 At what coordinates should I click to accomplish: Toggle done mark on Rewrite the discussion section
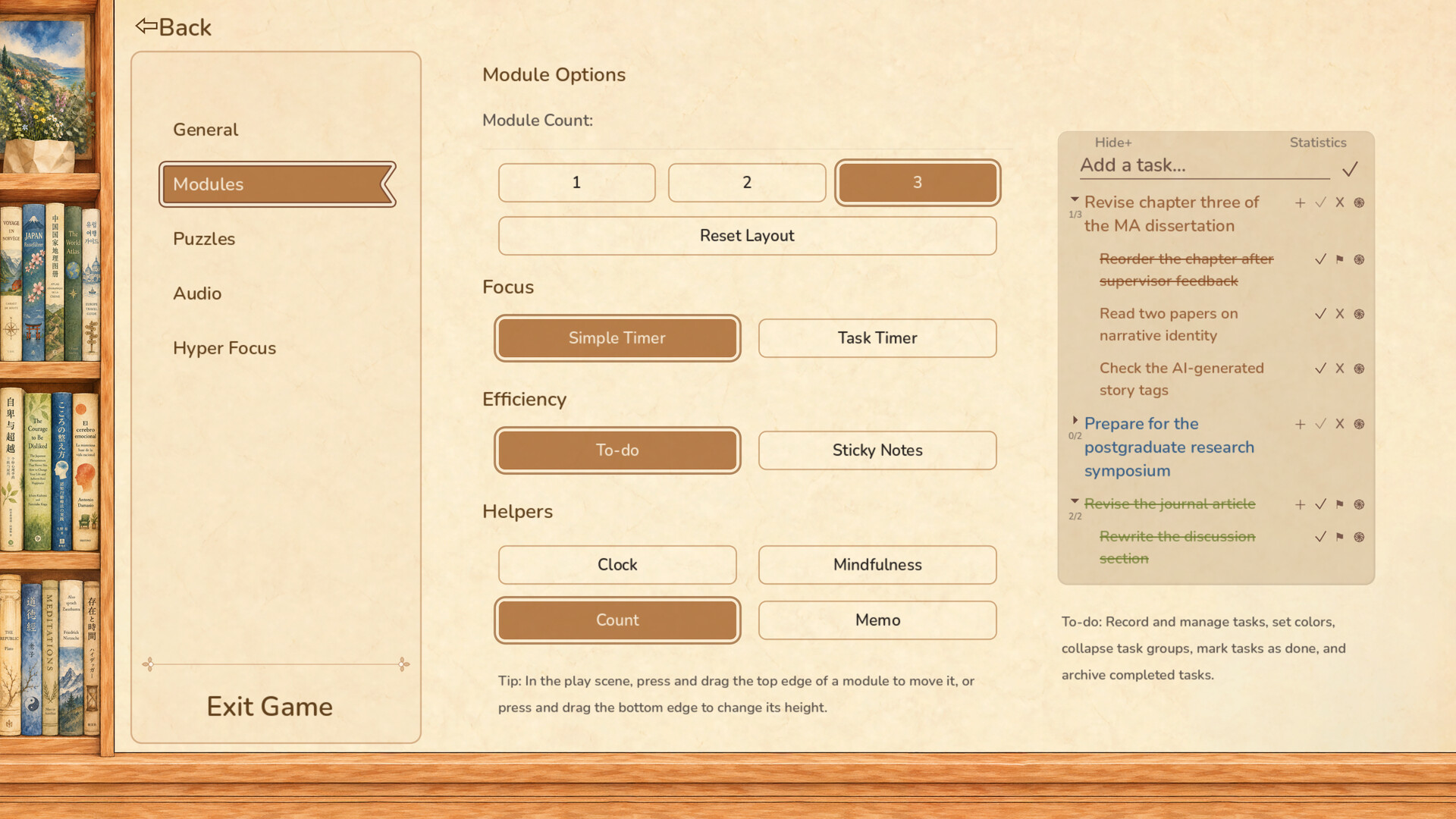(1320, 537)
